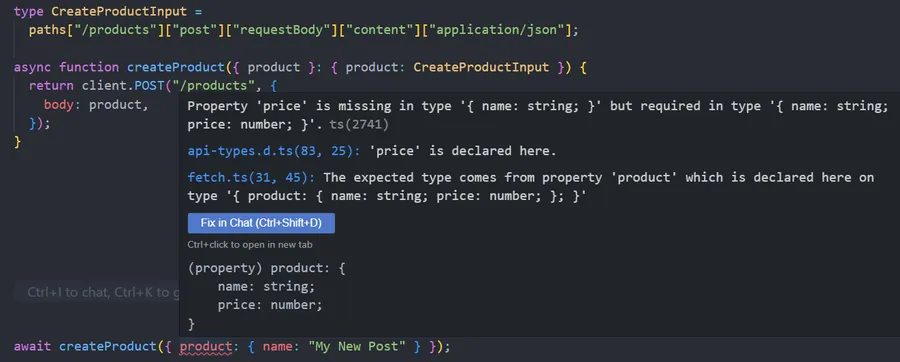900x362 pixels.
Task: Click the ts(2741) error code
Action: pyautogui.click(x=359, y=124)
